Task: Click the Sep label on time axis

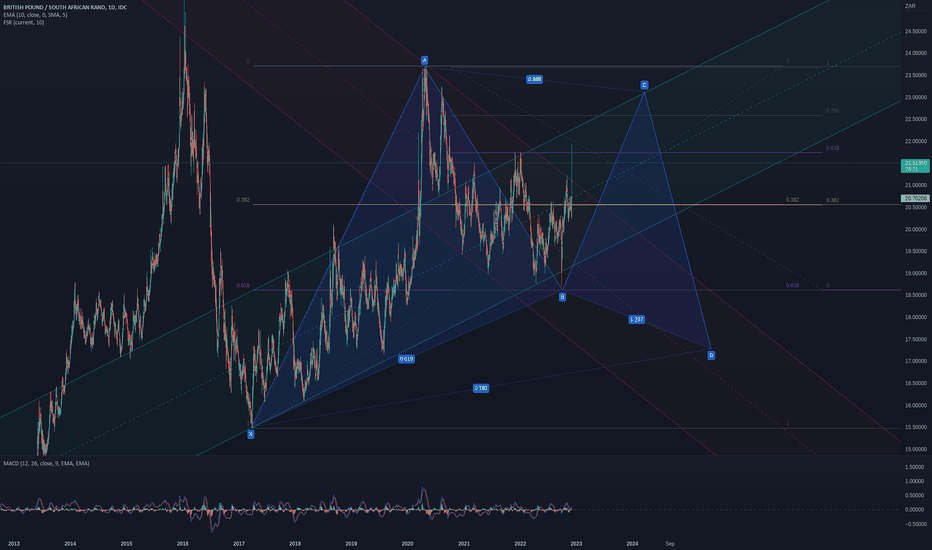Action: [x=670, y=543]
